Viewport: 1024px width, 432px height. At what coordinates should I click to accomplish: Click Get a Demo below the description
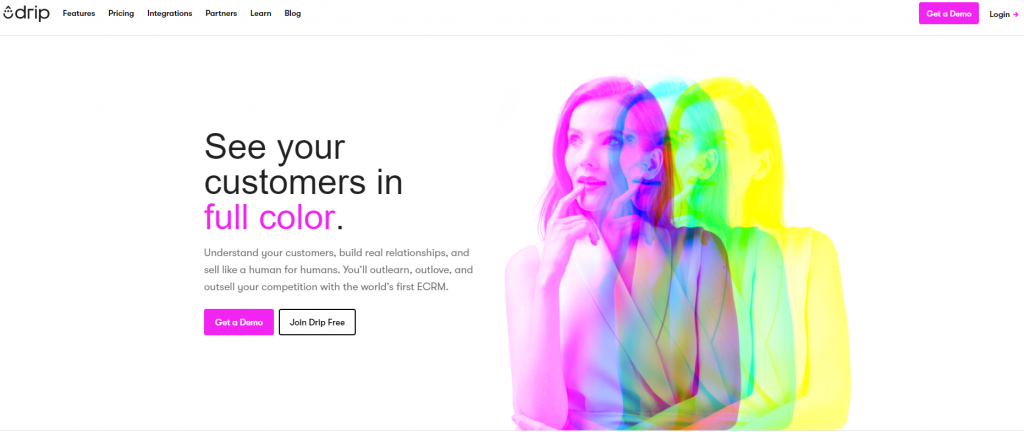[239, 322]
